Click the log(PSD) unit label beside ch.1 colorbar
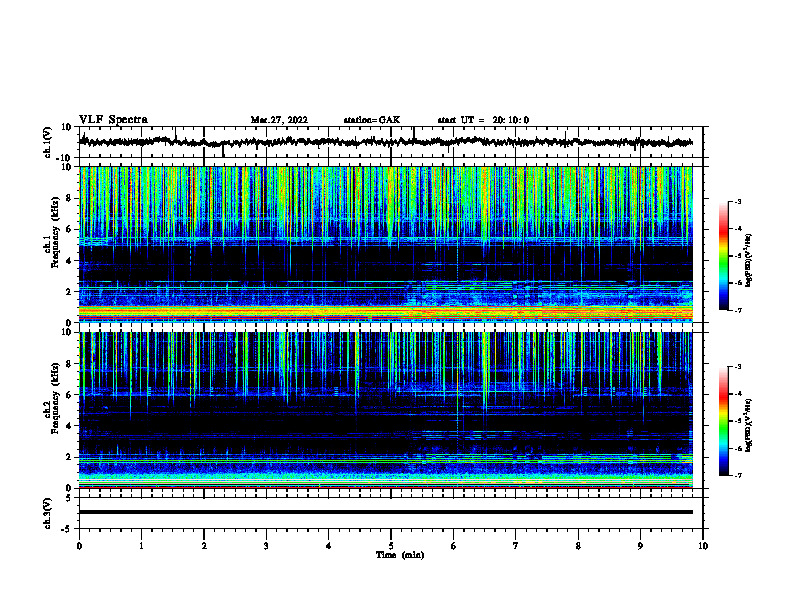The image size is (792, 612). coord(749,260)
